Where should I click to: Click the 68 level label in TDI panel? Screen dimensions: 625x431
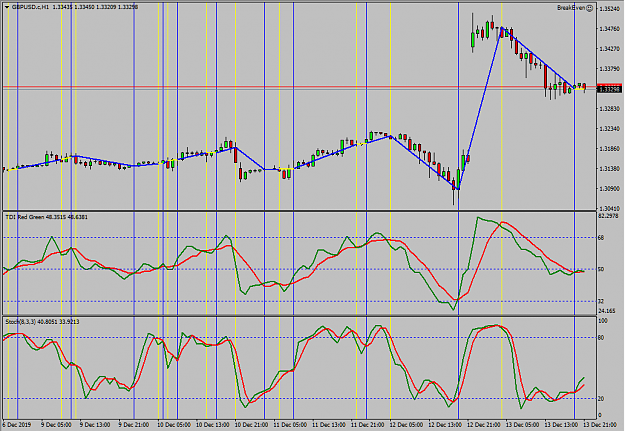[601, 238]
